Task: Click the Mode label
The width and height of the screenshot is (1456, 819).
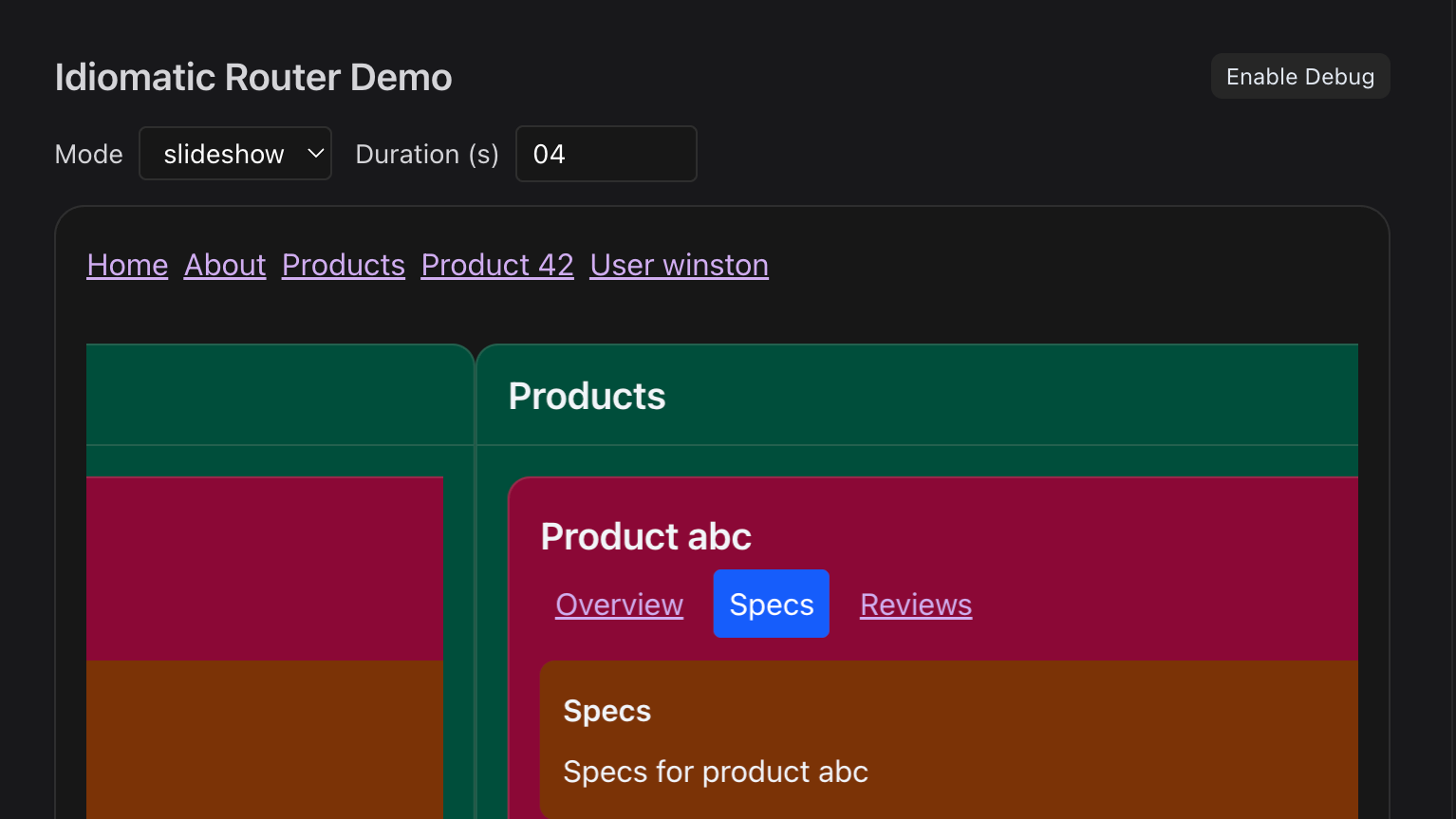Action: click(89, 155)
